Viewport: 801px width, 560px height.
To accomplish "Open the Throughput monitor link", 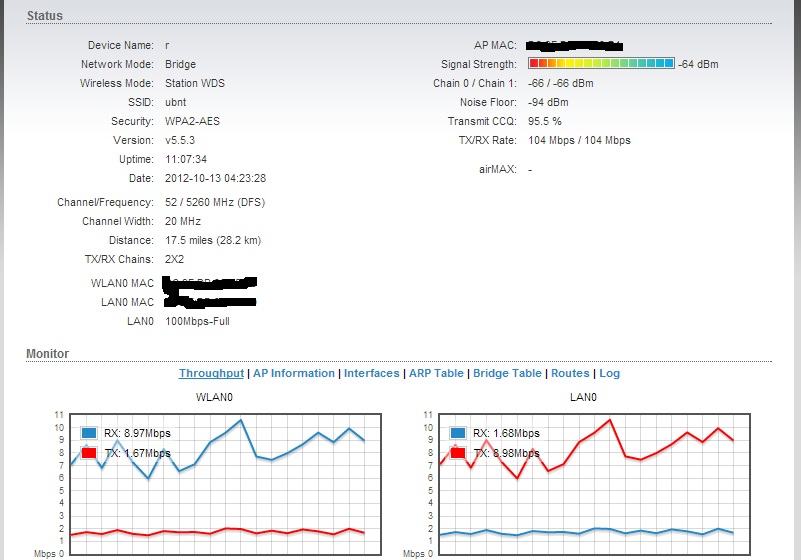I will click(211, 374).
